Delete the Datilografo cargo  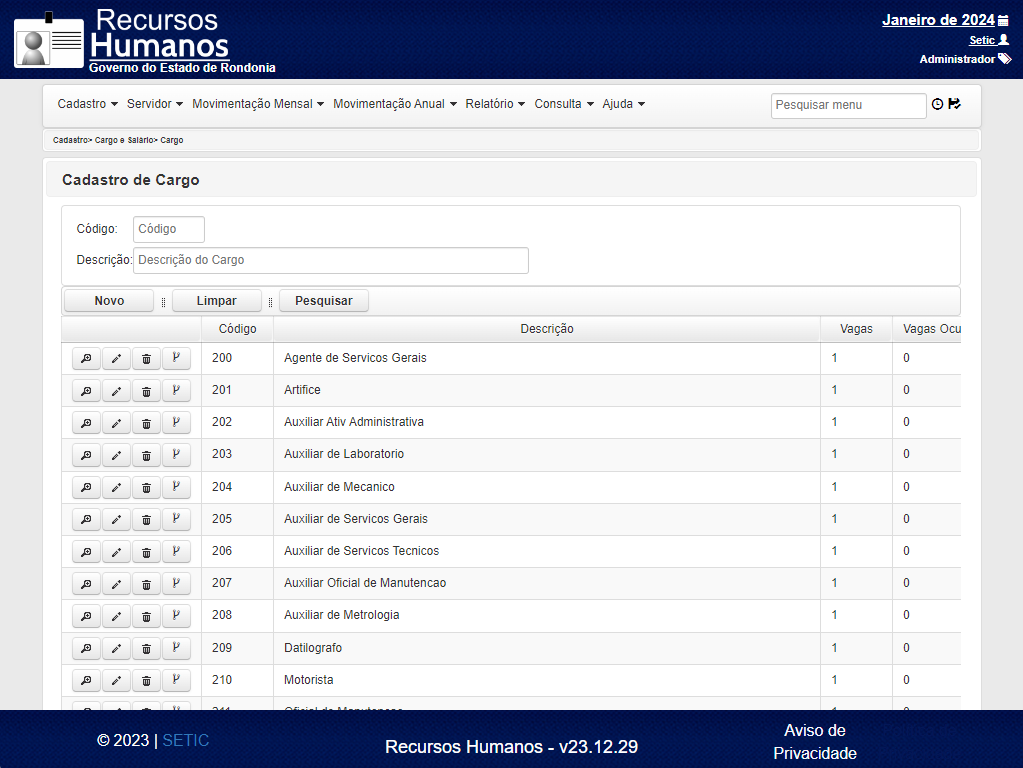146,648
